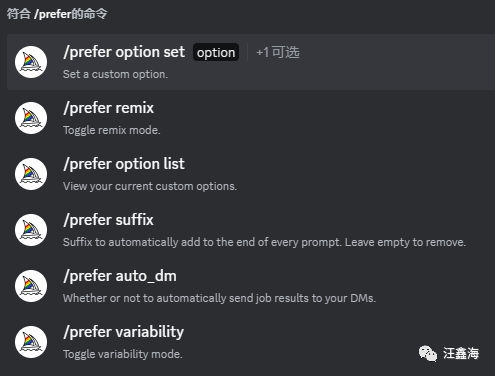Click the 'Set a custom option.' description
This screenshot has height=376, width=495.
(x=115, y=74)
